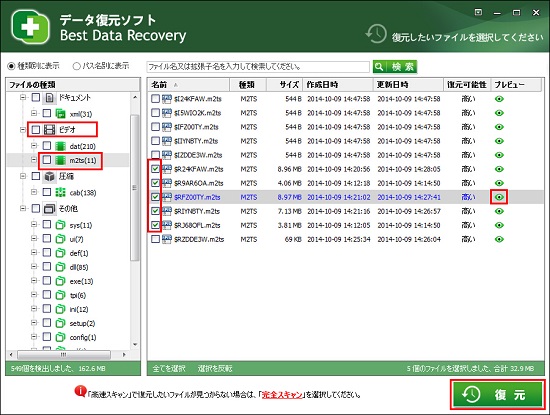Open preview eye for $I24KFAW.m2ts
This screenshot has height=415, width=550.
(x=499, y=99)
